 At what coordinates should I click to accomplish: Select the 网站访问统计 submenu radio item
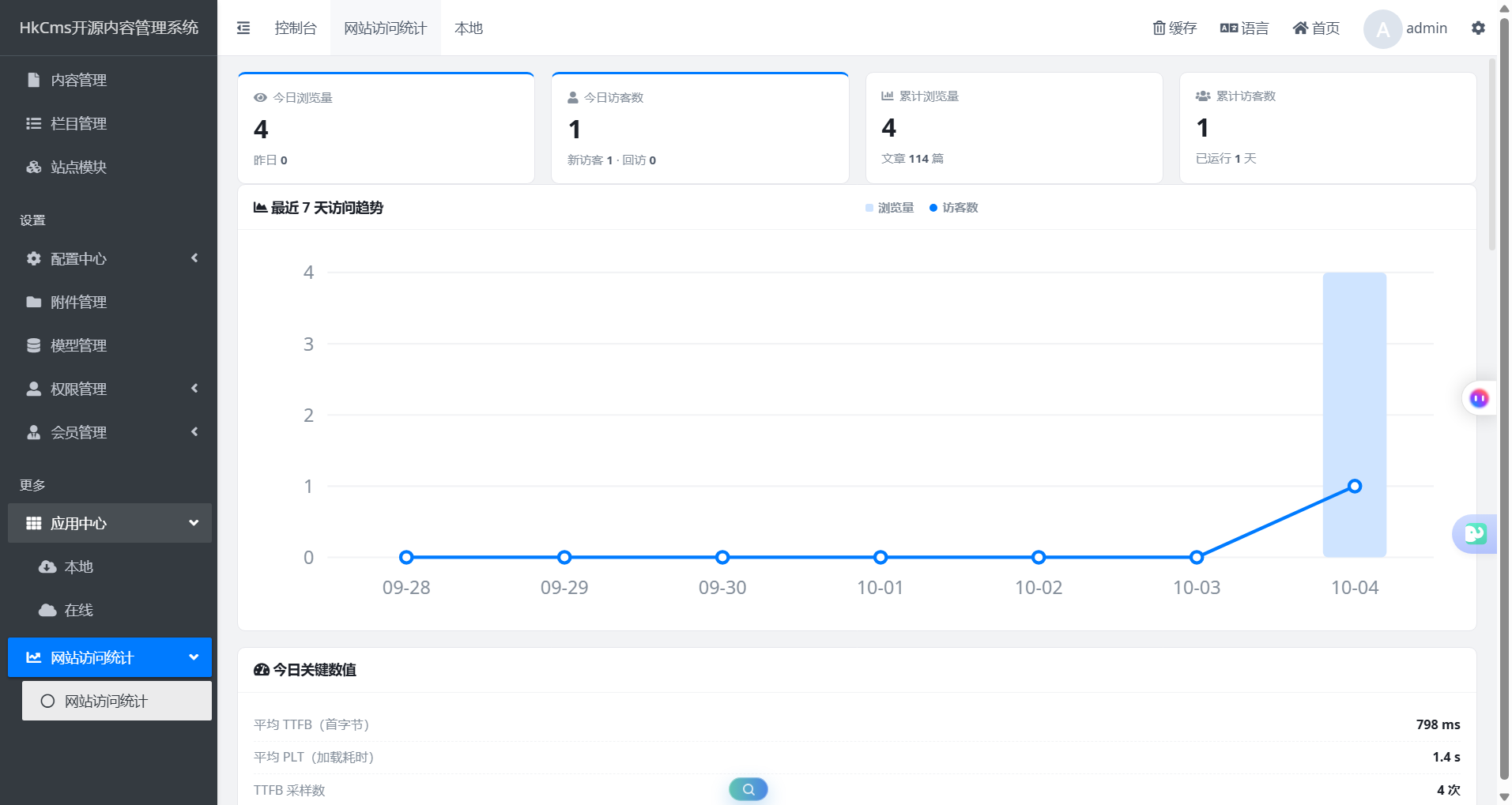coord(117,701)
